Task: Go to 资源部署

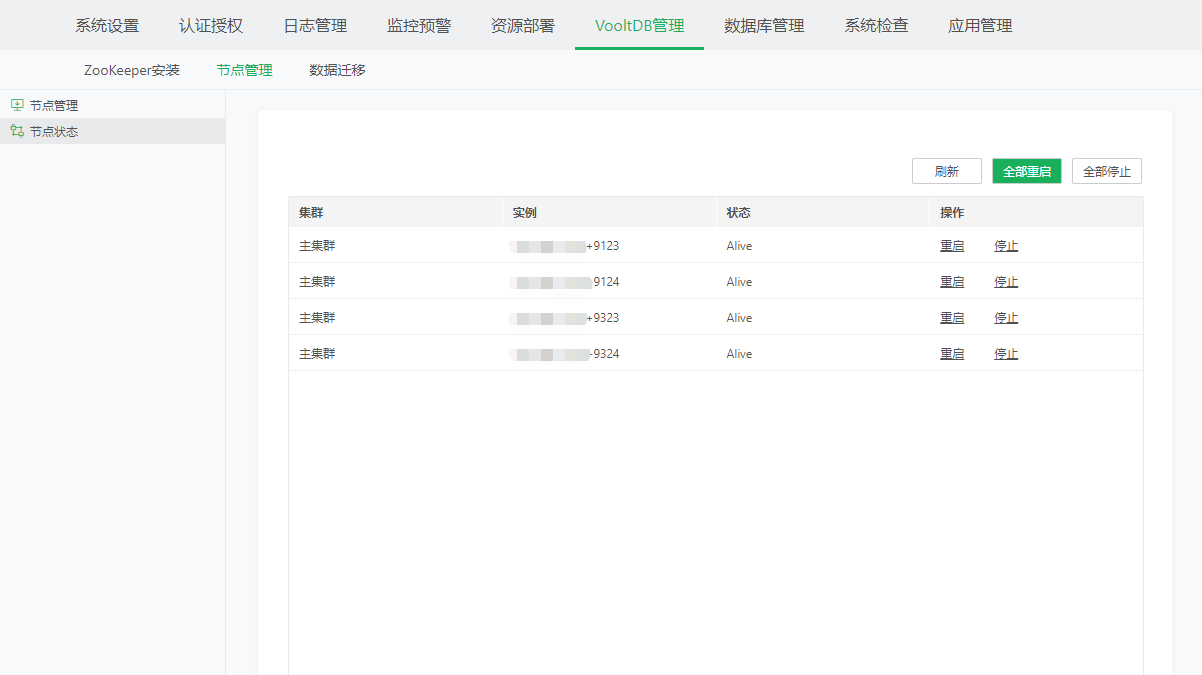Action: pos(523,25)
